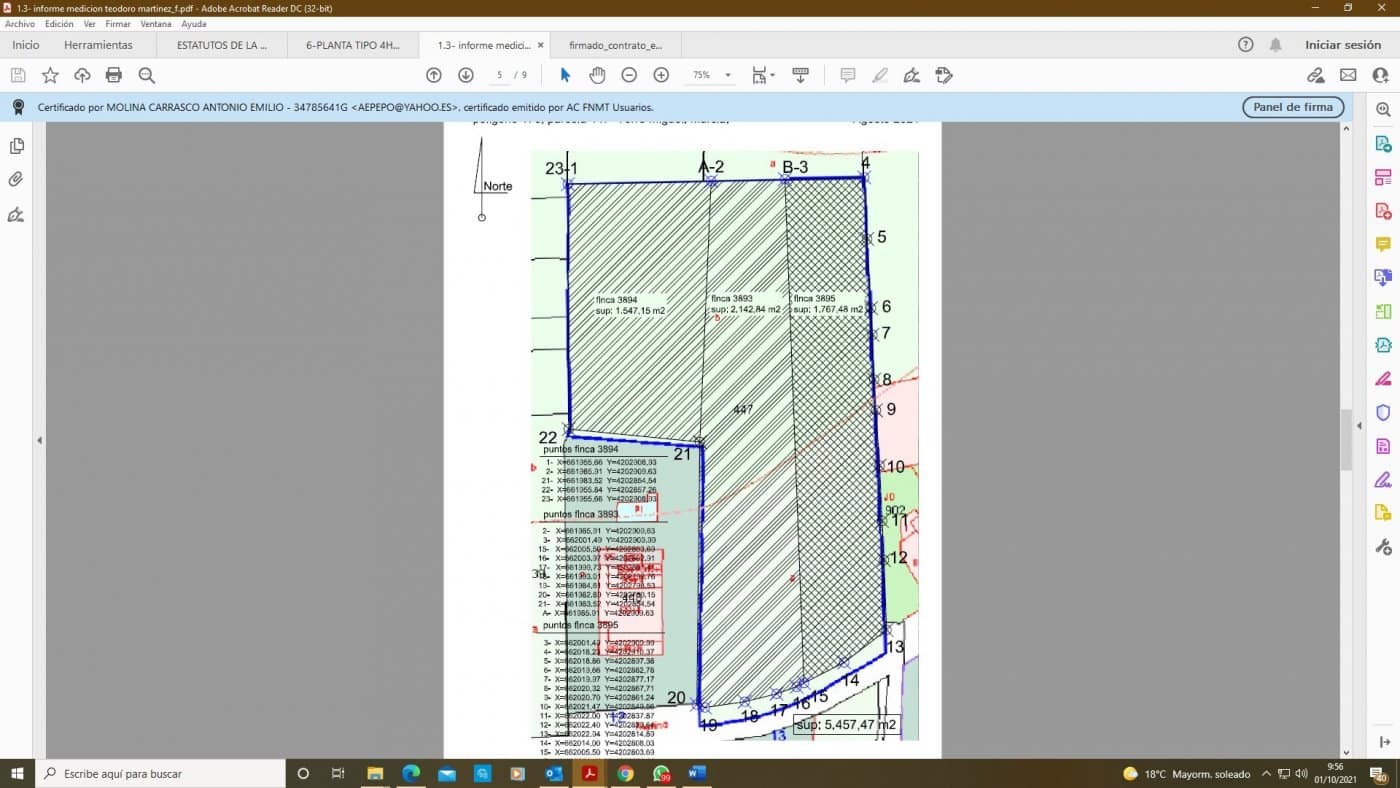This screenshot has width=1400, height=788.
Task: Star this file as favorite
Action: [x=50, y=75]
